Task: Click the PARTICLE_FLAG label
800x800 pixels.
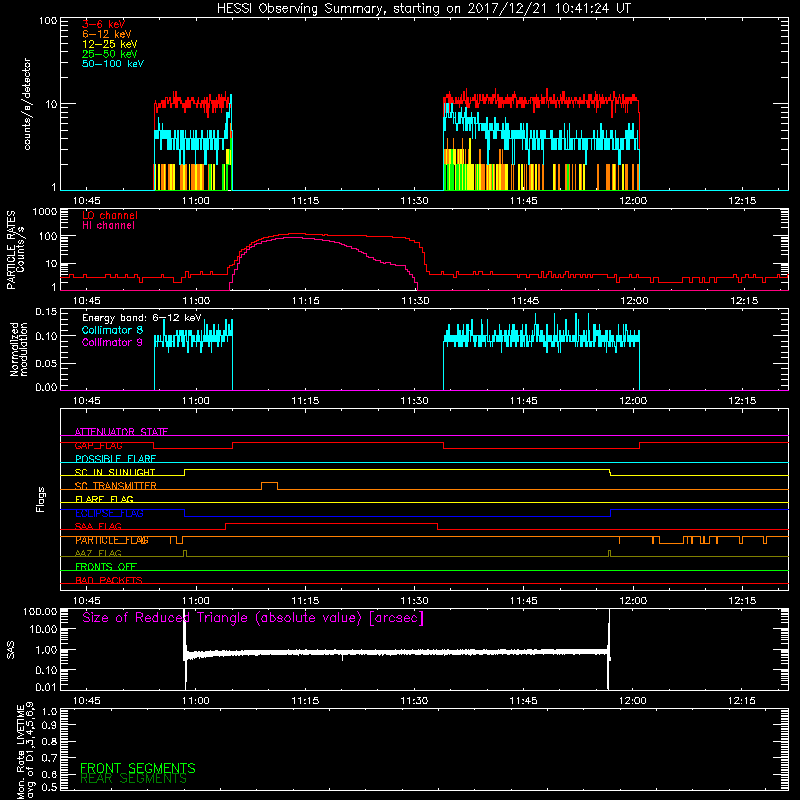Action: pyautogui.click(x=112, y=540)
